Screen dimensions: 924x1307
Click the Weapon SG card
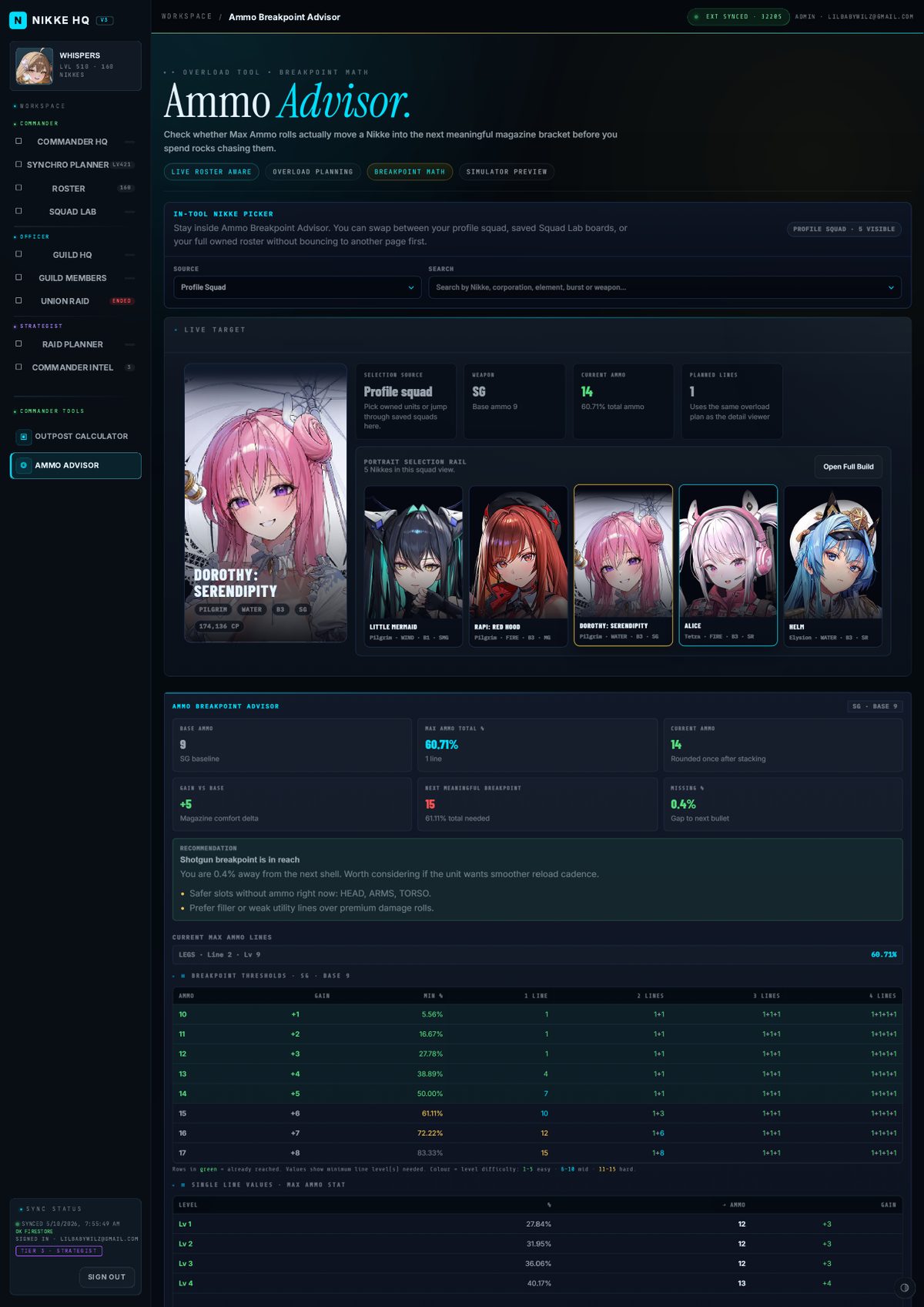coord(514,401)
